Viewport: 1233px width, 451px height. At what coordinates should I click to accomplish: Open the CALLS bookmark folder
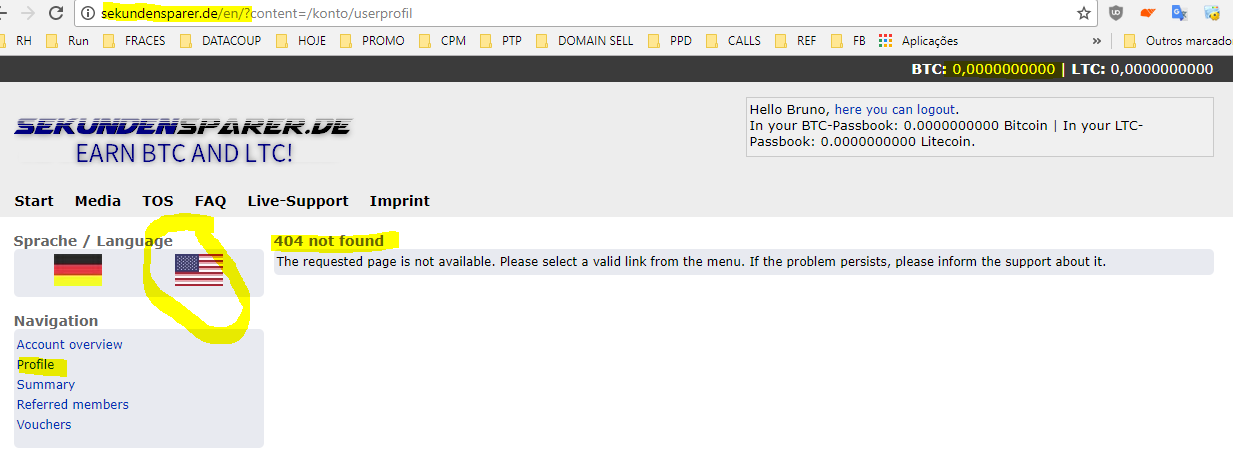[x=734, y=41]
